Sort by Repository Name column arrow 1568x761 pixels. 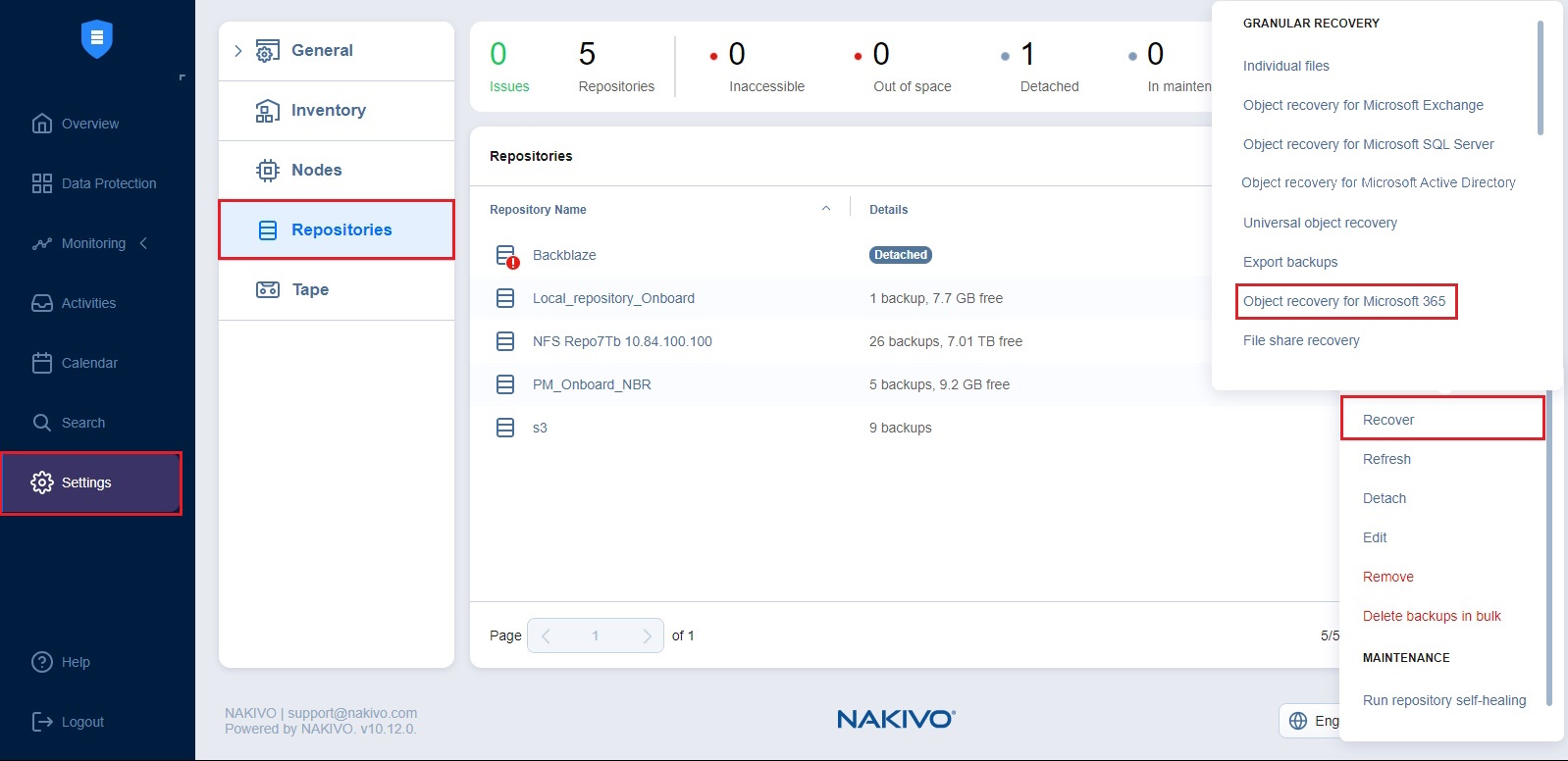(826, 209)
